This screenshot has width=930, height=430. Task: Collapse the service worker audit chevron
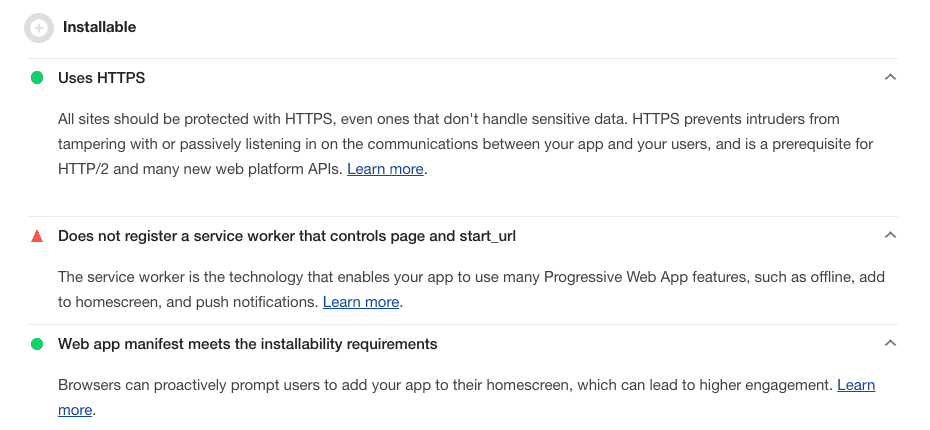tap(890, 235)
